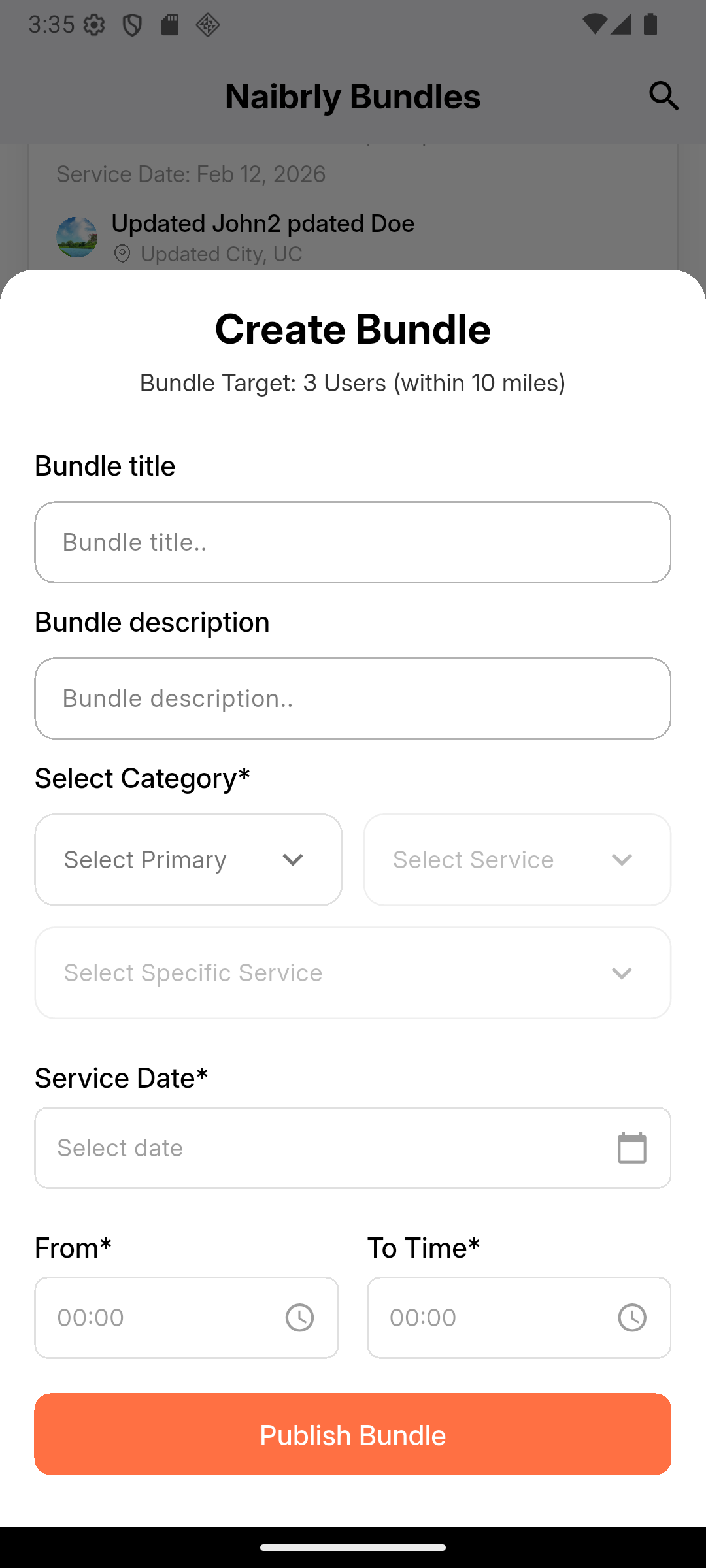706x1568 pixels.
Task: Tap the clock icon in From field
Action: click(299, 1318)
